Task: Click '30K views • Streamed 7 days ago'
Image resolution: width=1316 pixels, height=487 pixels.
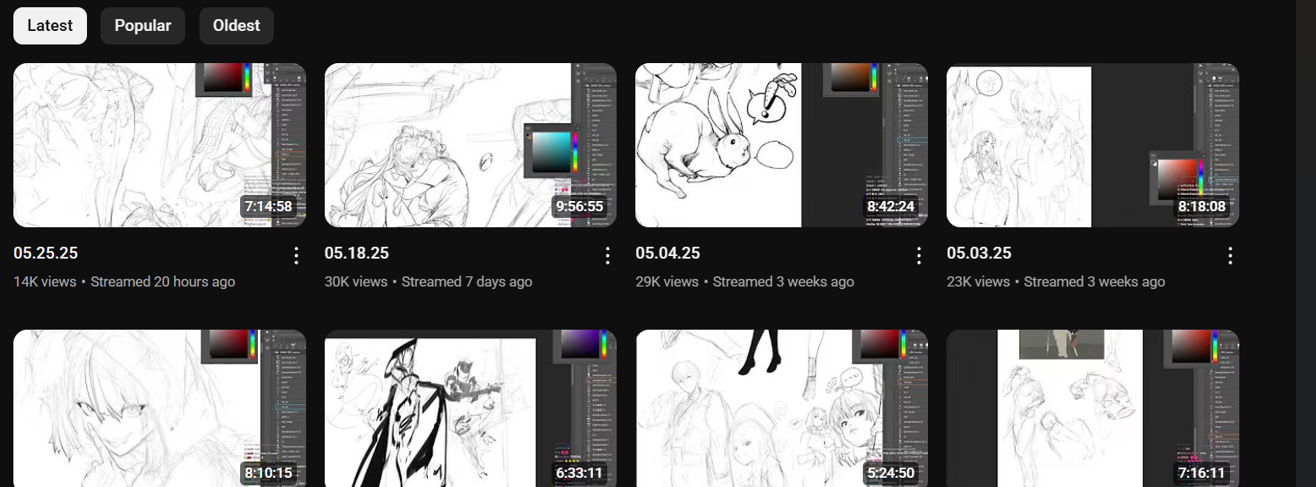Action: pos(429,282)
